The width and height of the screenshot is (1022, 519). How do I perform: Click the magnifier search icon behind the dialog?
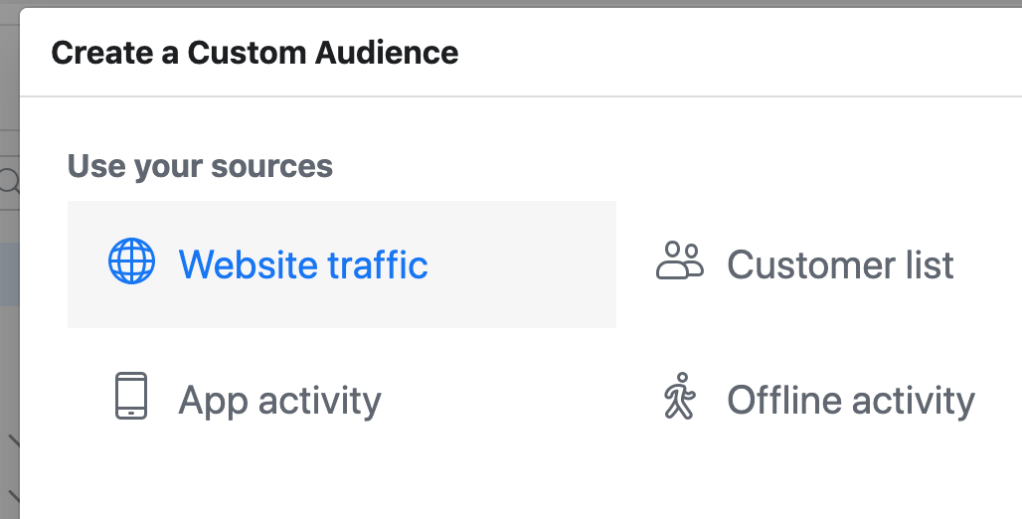pos(10,182)
